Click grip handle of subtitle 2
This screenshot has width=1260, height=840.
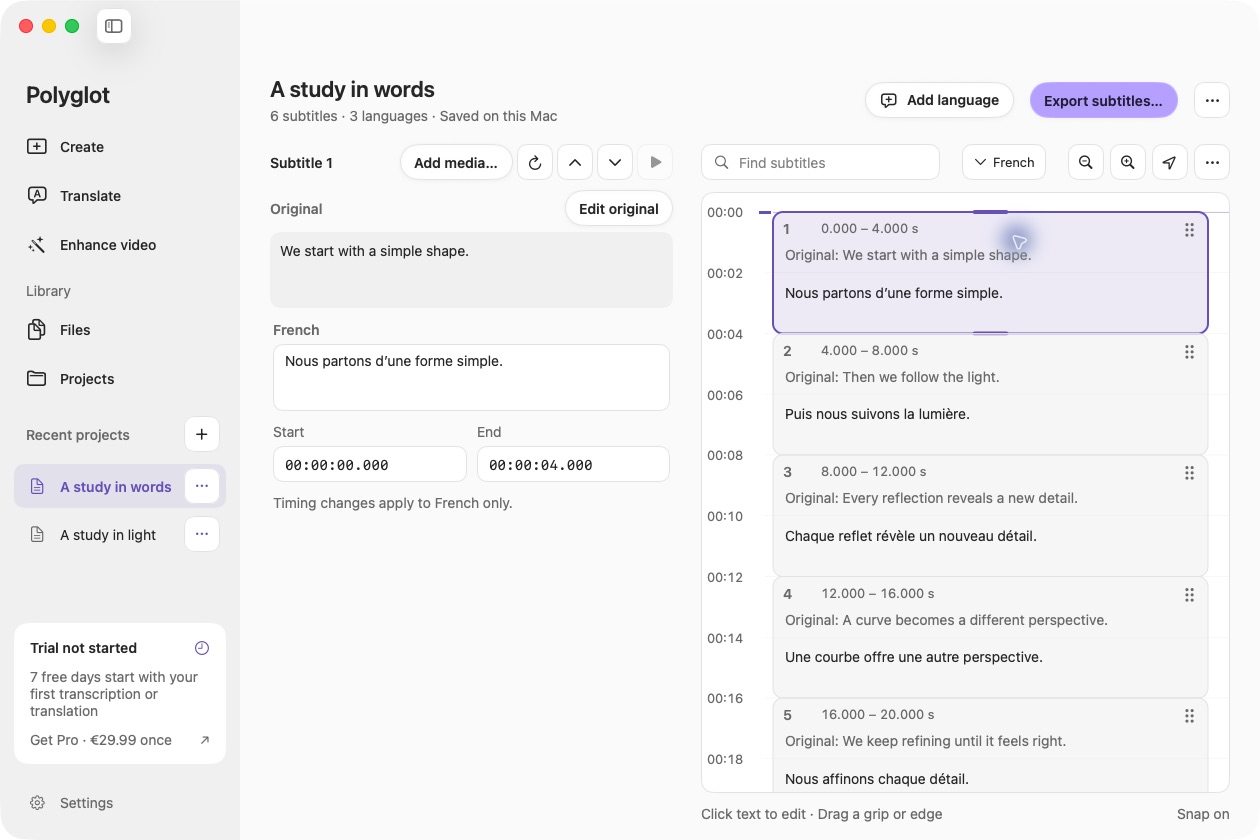click(x=1189, y=352)
